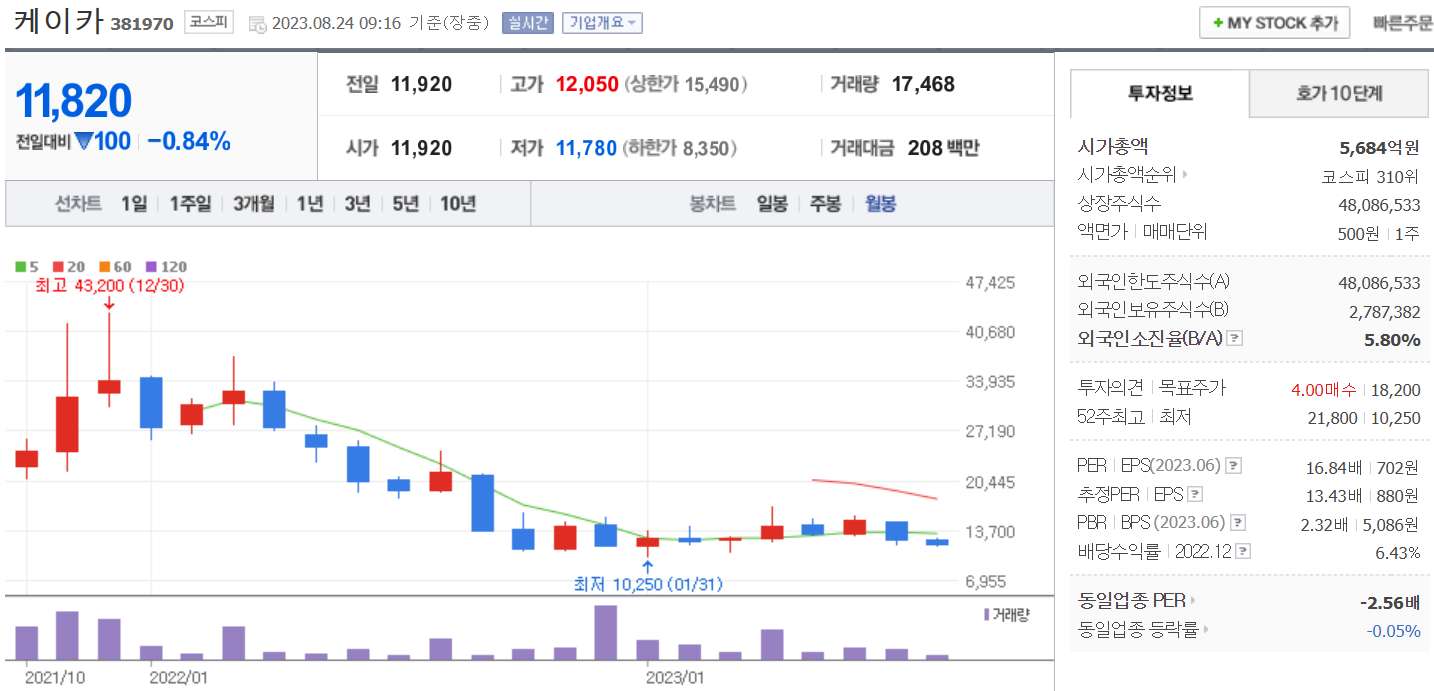Click the purple 120 moving average legend
This screenshot has width=1434, height=691.
click(166, 267)
